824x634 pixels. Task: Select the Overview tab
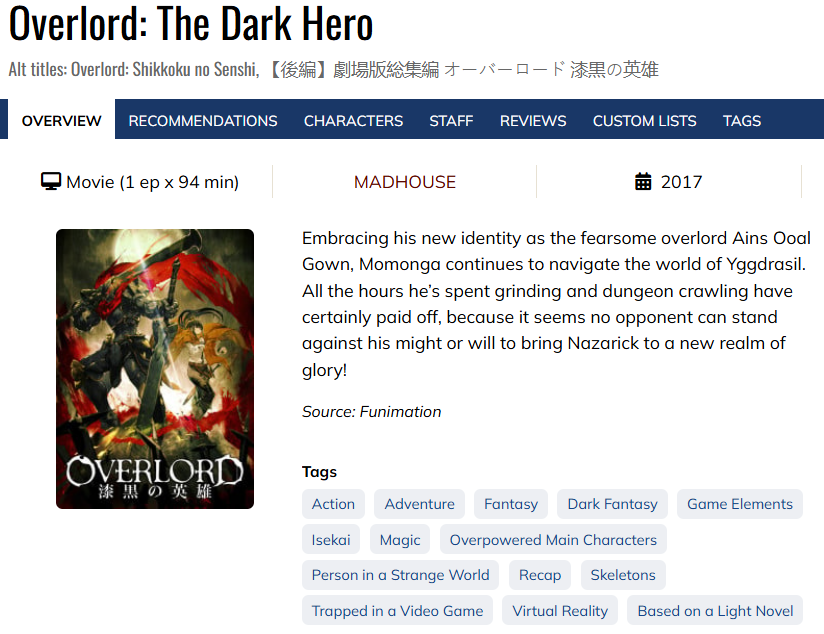[61, 120]
